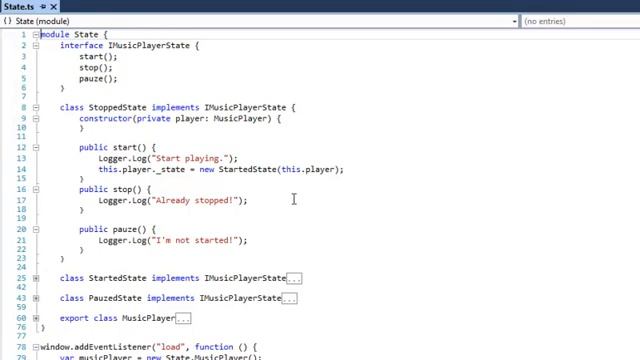Click "I'm not started!" string literal
The height and width of the screenshot is (360, 640).
coord(195,240)
